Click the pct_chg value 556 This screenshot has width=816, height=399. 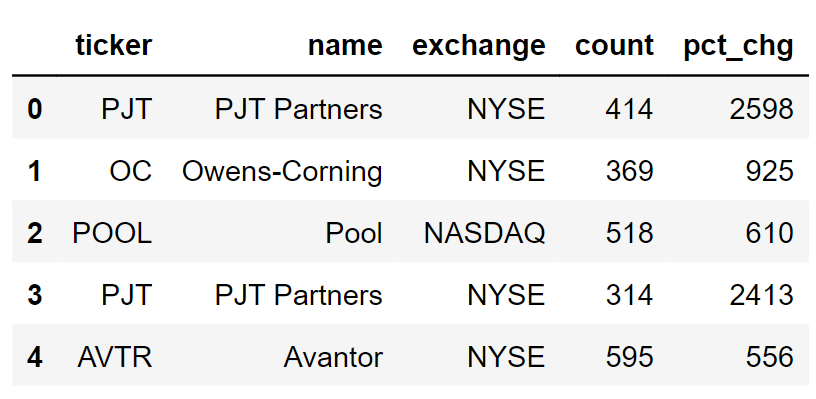(770, 357)
